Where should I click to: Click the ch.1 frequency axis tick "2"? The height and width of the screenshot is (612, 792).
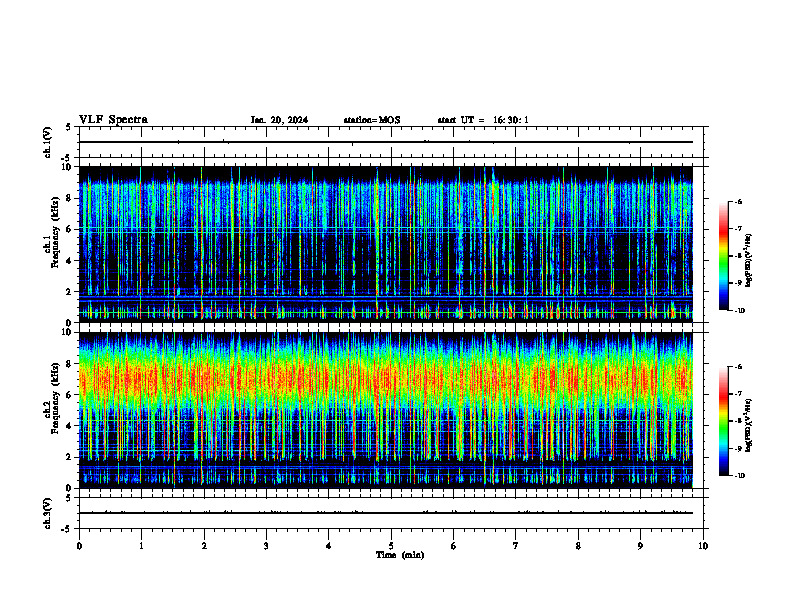69,292
